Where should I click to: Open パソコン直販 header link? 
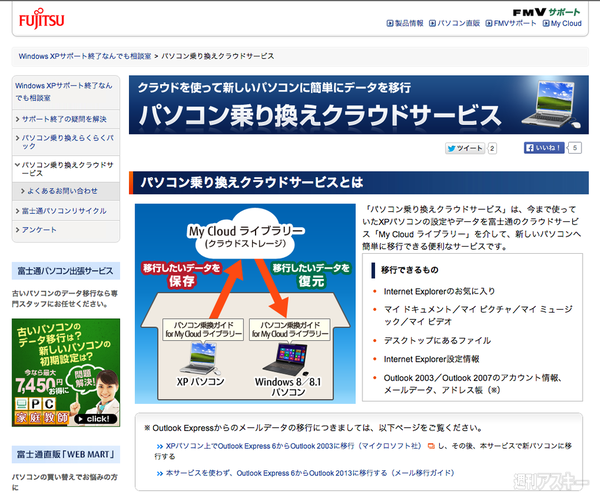point(458,23)
